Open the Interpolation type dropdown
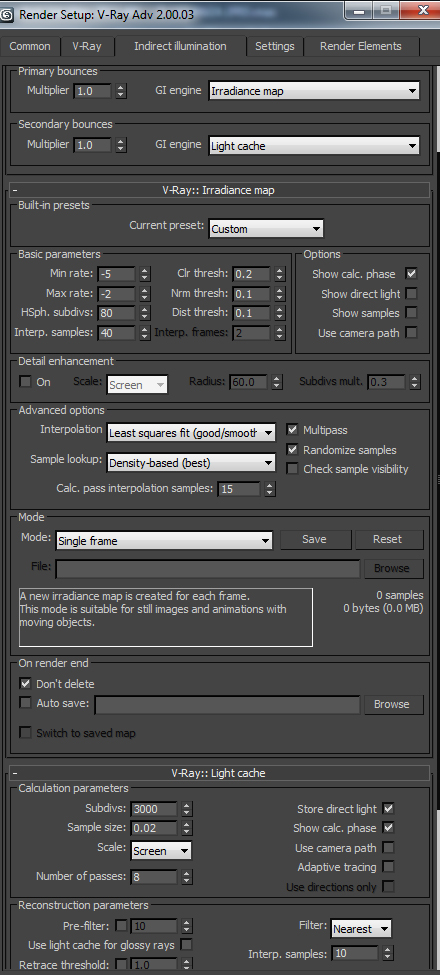 tap(191, 433)
